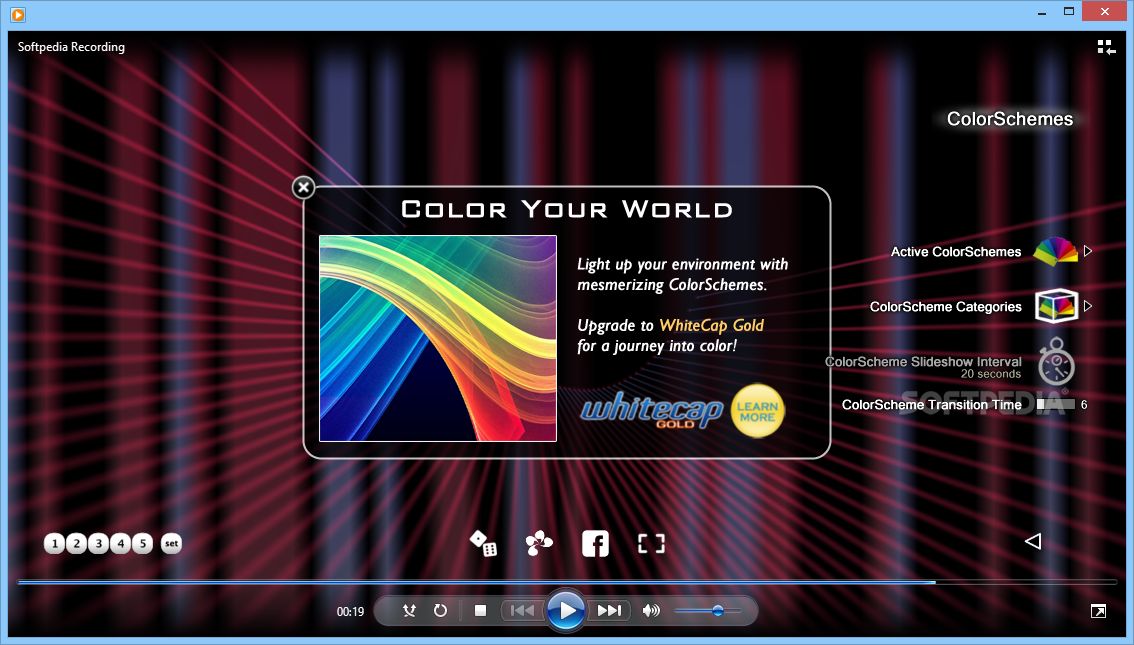The height and width of the screenshot is (645, 1134).
Task: Load preset 1
Action: tap(54, 543)
